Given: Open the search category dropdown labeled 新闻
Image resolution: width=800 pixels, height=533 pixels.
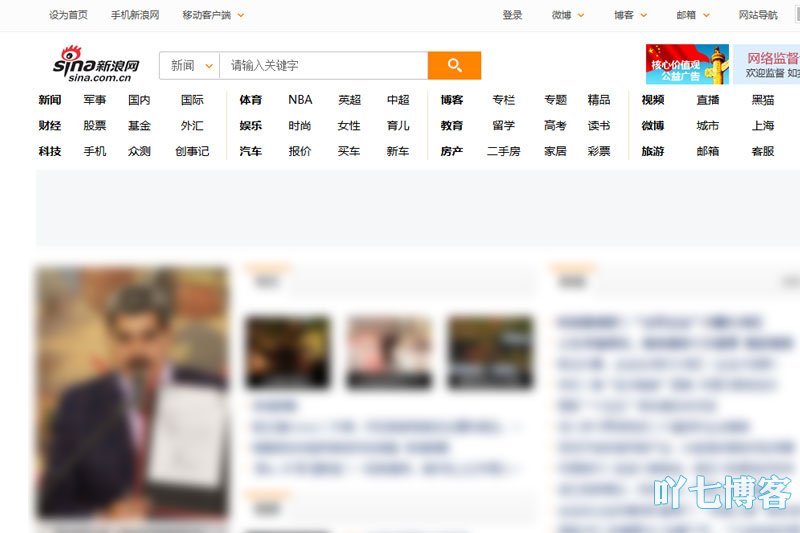Looking at the screenshot, I should click(x=190, y=65).
